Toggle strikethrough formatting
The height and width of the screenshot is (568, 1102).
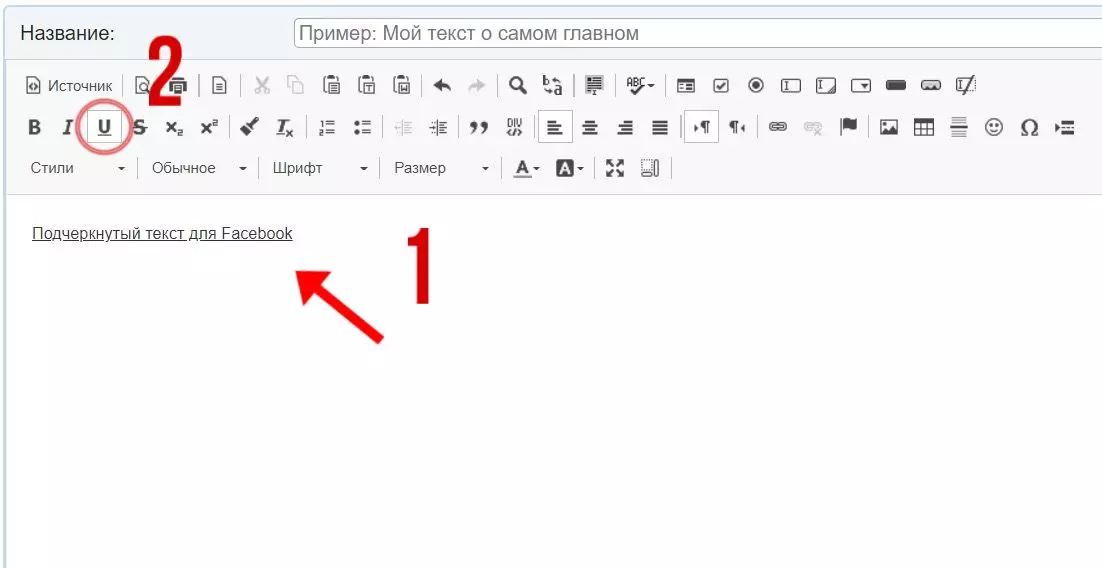[x=140, y=127]
